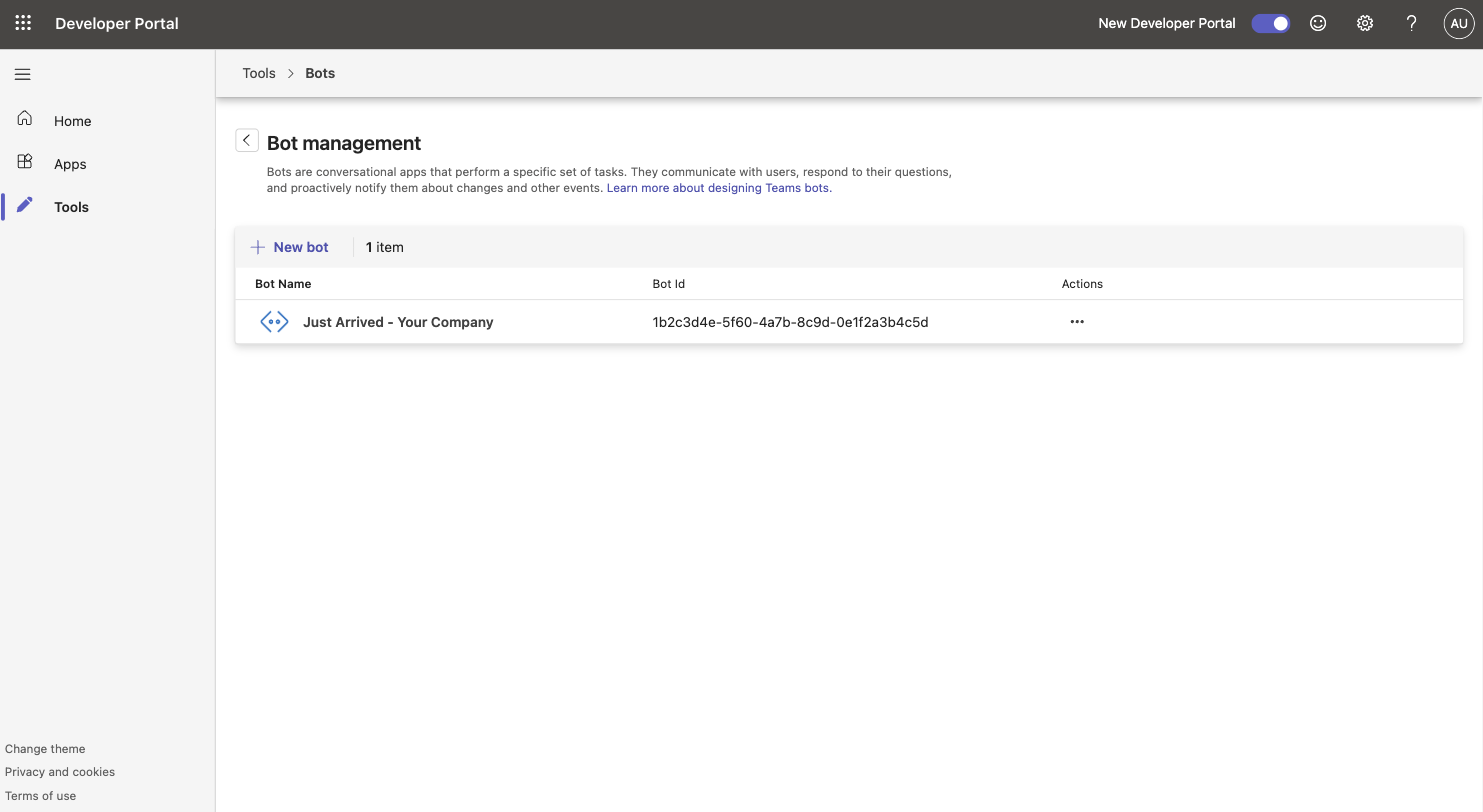Image resolution: width=1483 pixels, height=812 pixels.
Task: Open Terms of use link
Action: click(x=40, y=796)
